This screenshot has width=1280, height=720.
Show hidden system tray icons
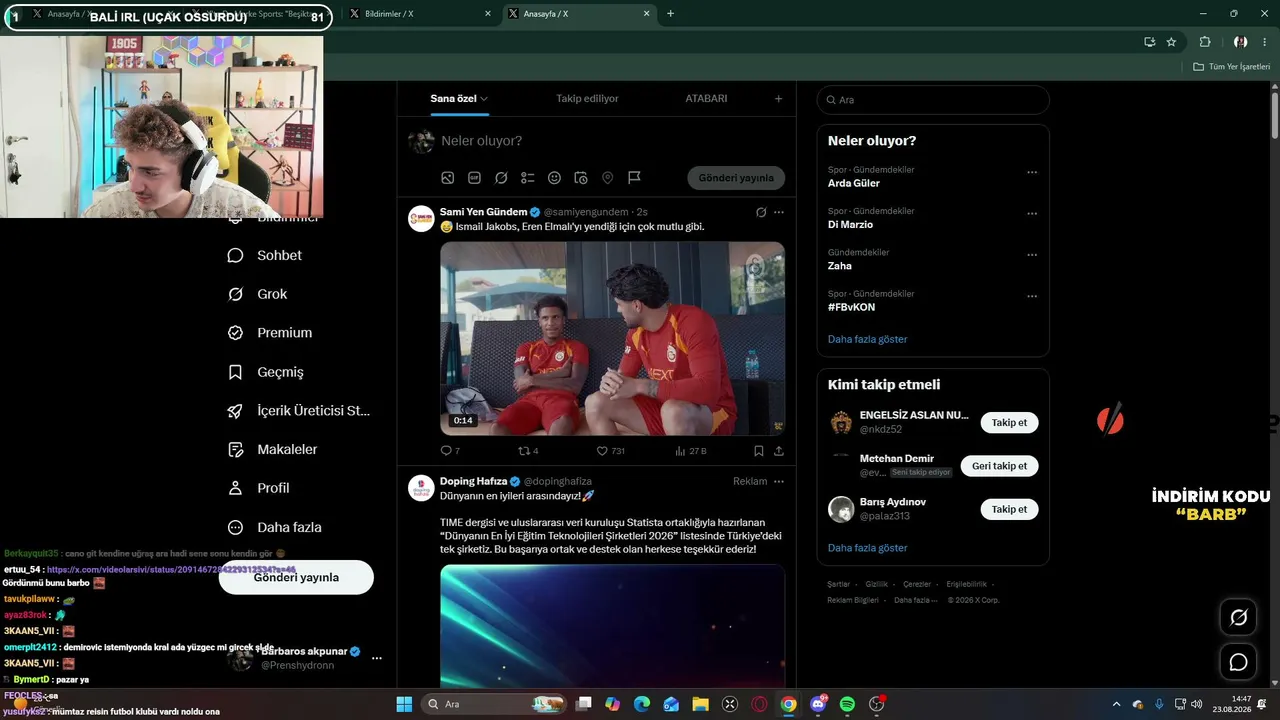[x=1116, y=704]
